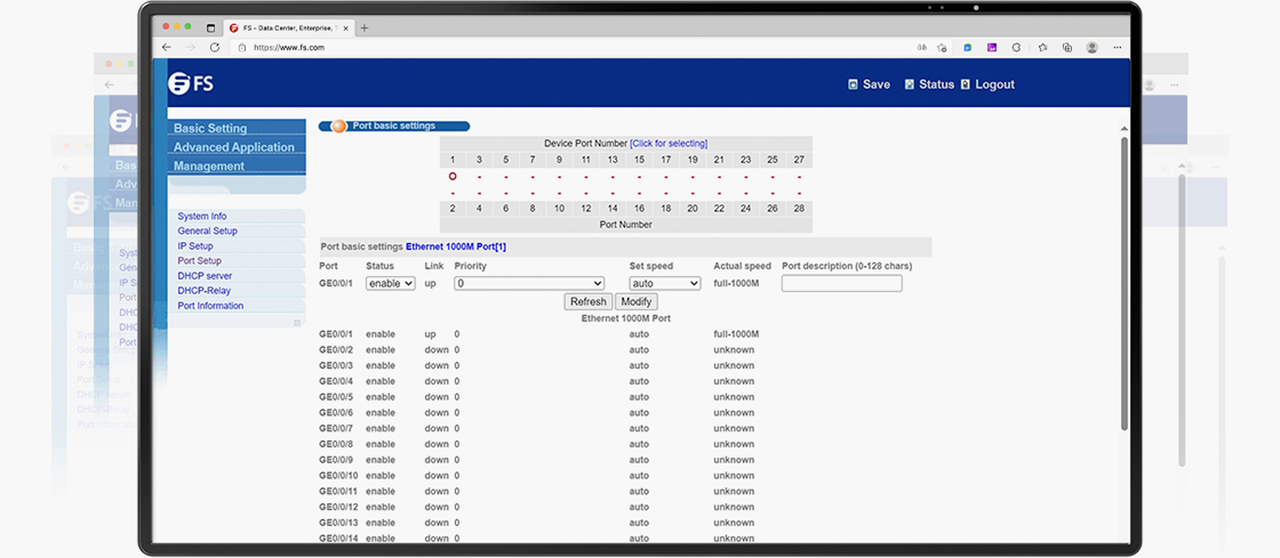This screenshot has width=1280, height=558.
Task: Open the browser profile avatar
Action: (1092, 47)
